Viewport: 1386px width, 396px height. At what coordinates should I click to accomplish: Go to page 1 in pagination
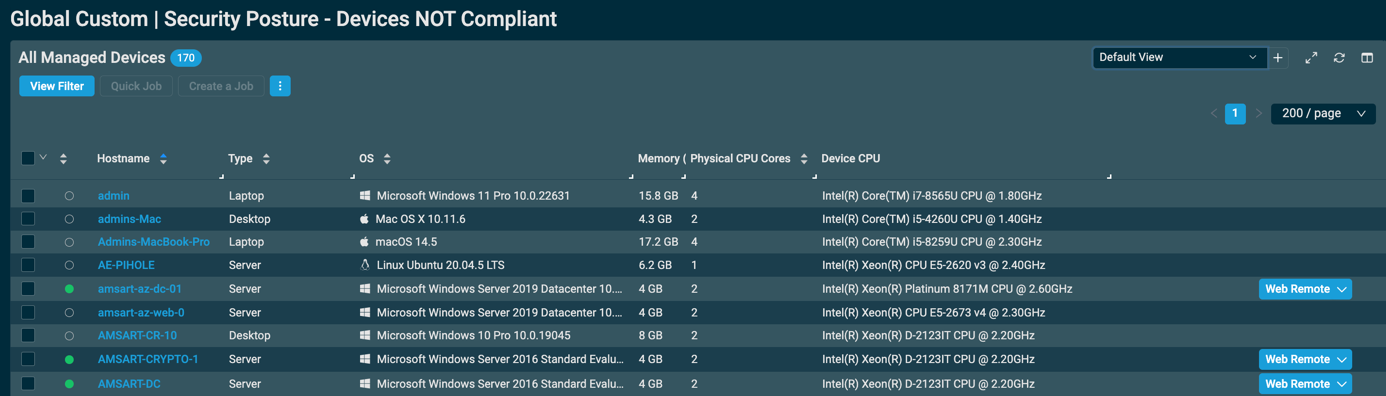click(x=1235, y=114)
